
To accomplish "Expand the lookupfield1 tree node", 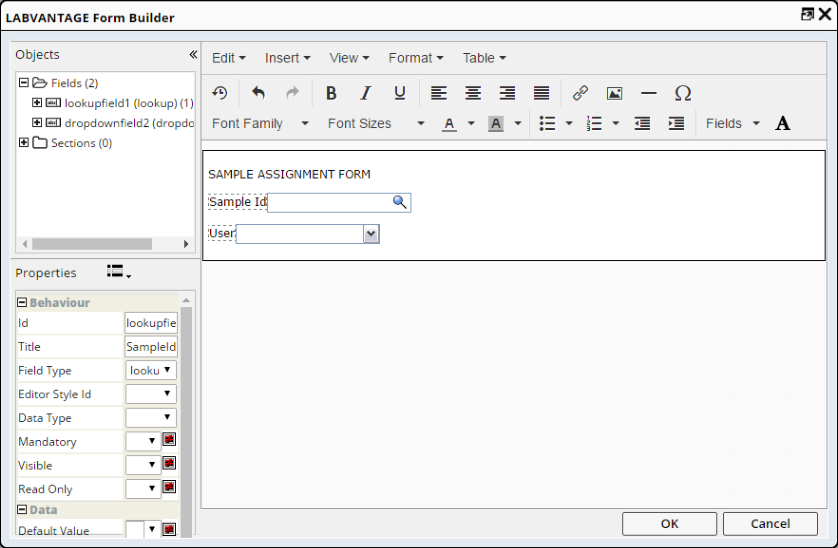I will coord(37,102).
